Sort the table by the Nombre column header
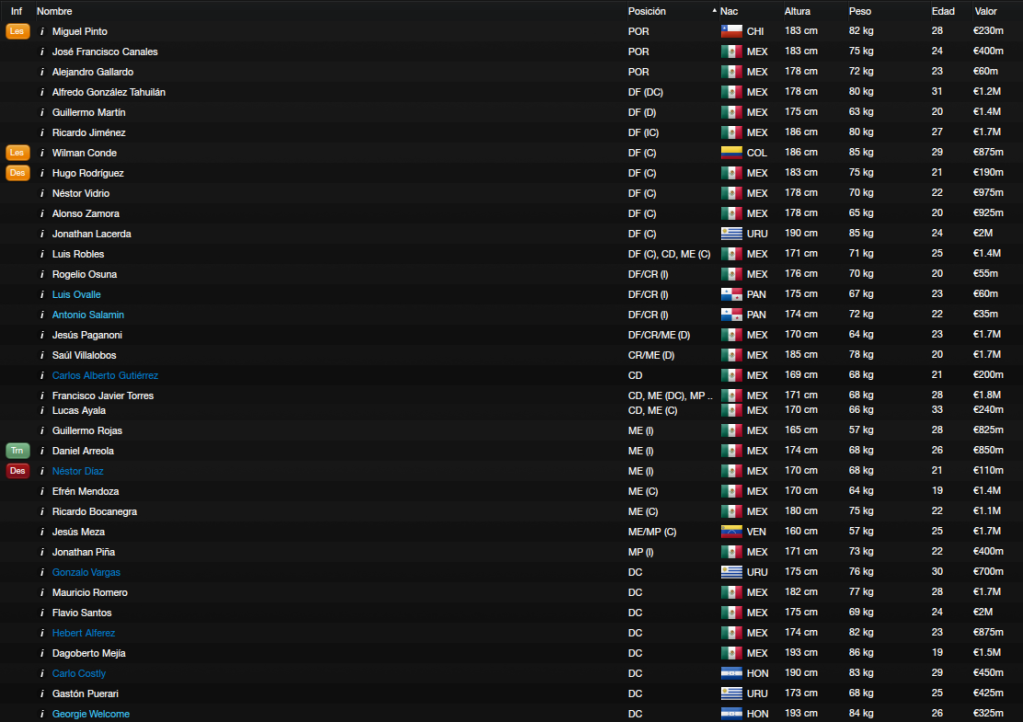The width and height of the screenshot is (1023, 722). 54,11
